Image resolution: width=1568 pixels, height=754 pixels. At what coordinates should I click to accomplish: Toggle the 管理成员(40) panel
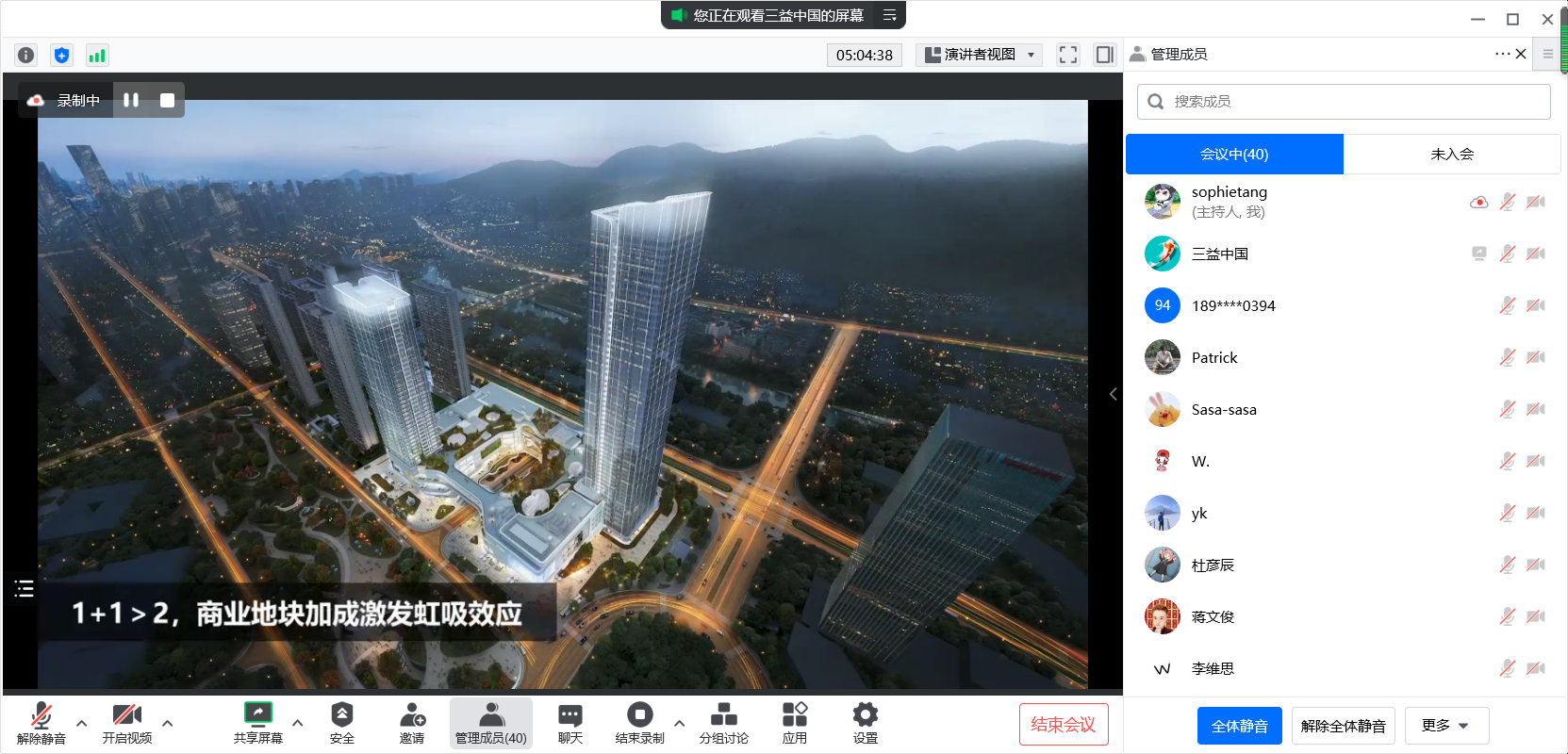pyautogui.click(x=491, y=724)
